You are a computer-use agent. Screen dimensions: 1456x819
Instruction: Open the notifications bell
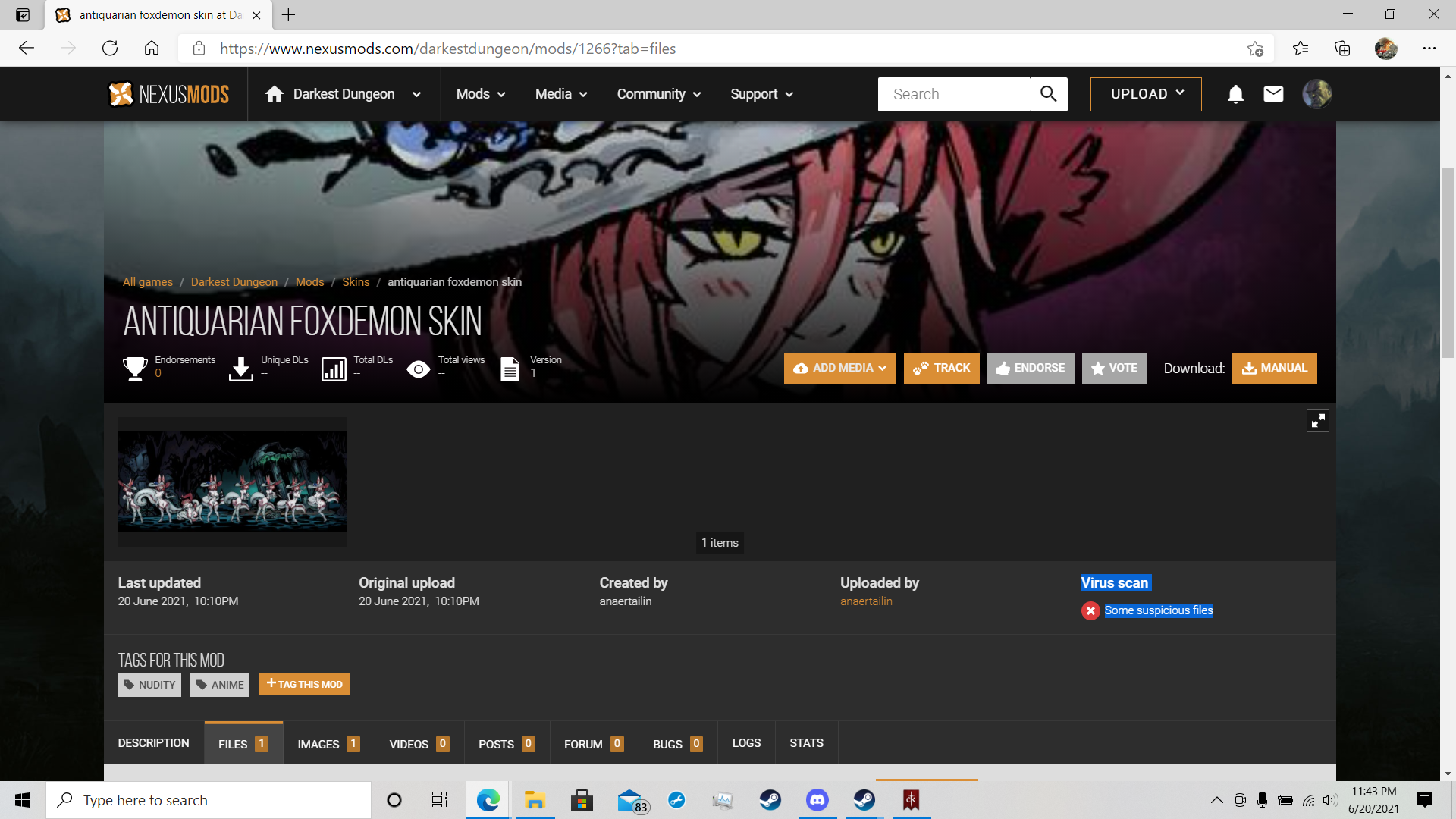point(1235,94)
